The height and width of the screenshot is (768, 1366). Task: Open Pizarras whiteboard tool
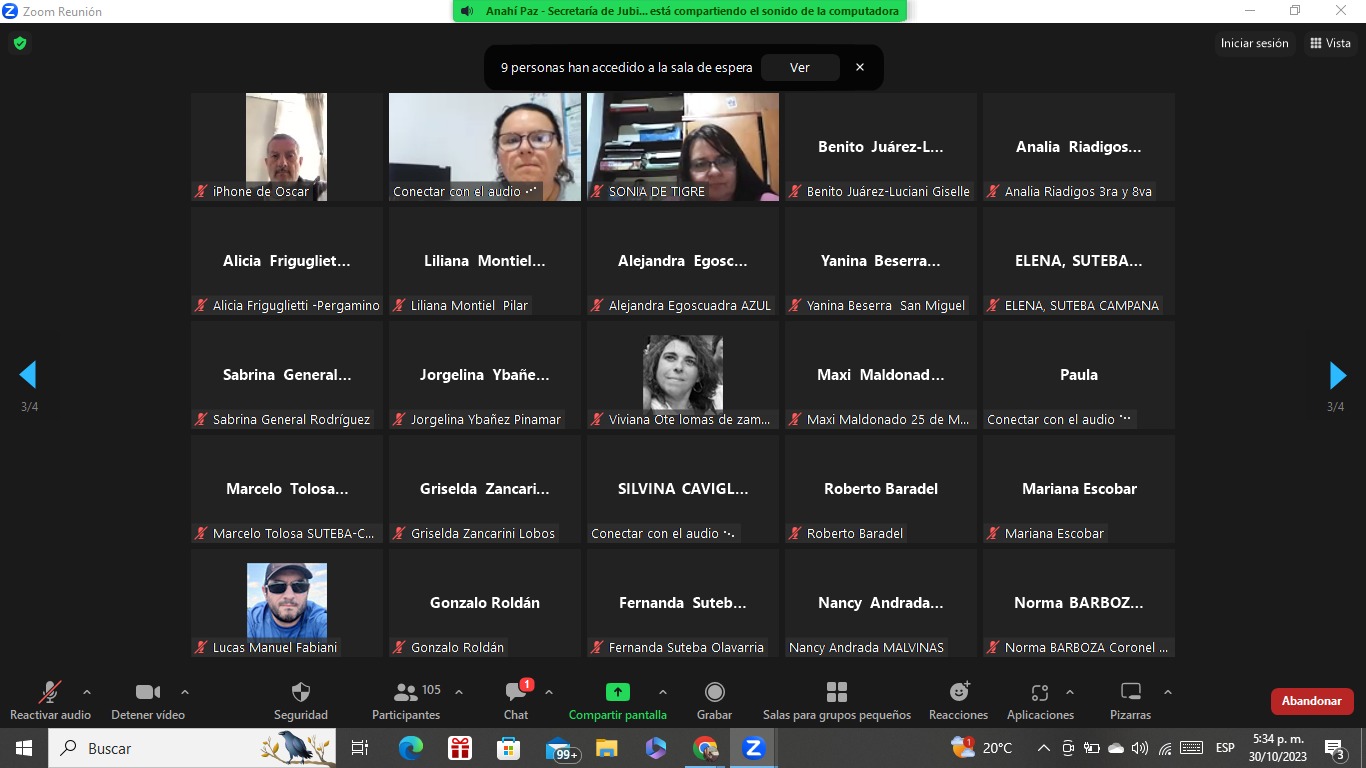(1130, 693)
